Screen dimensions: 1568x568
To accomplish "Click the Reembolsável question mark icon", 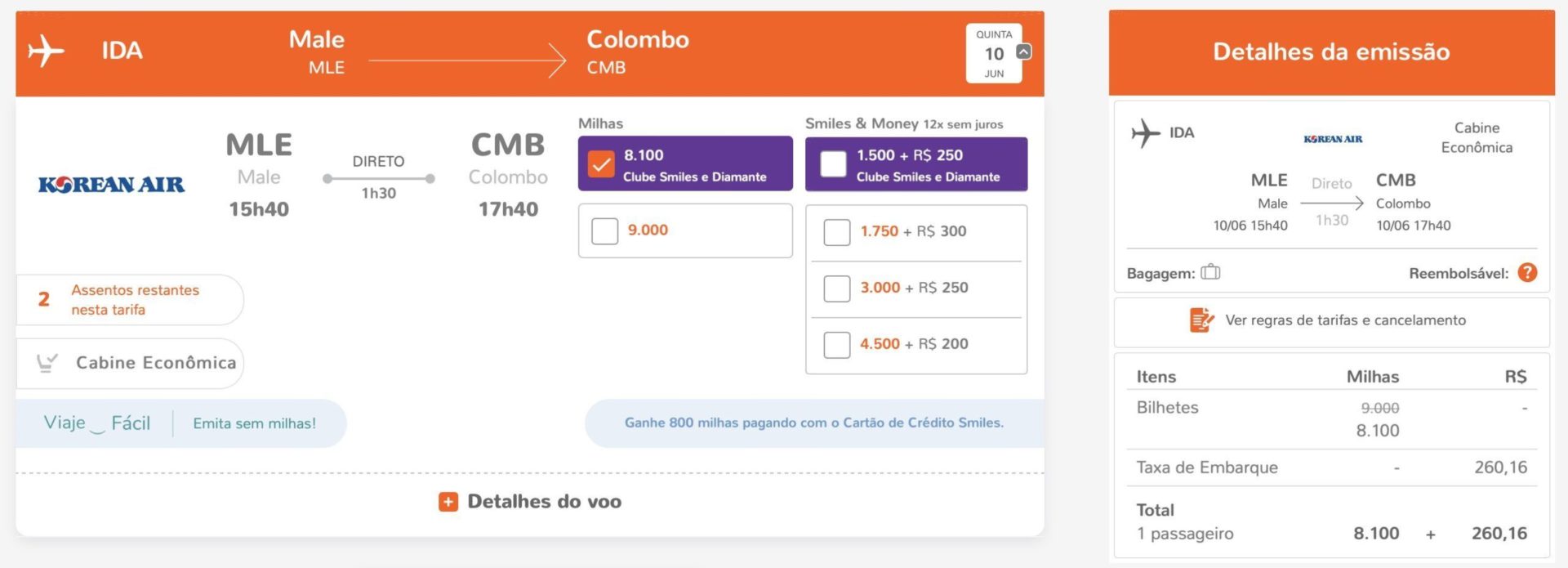I will click(1527, 273).
